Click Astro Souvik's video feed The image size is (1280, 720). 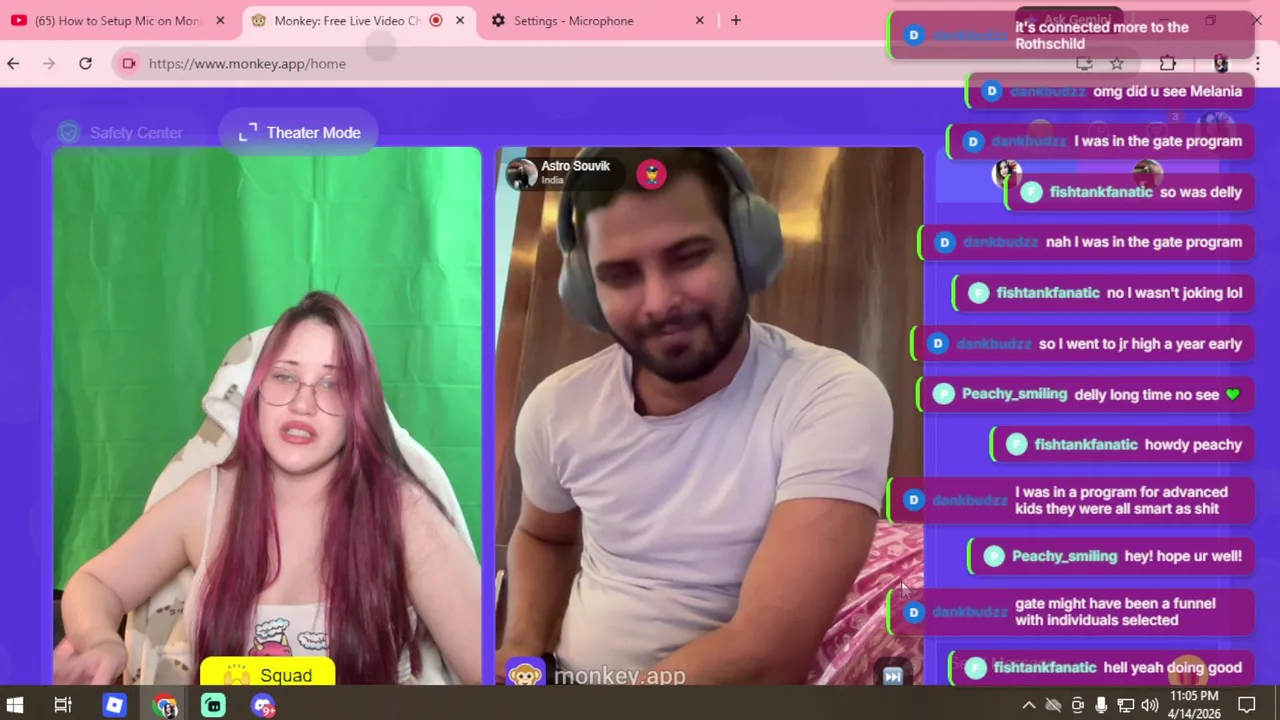coord(709,416)
